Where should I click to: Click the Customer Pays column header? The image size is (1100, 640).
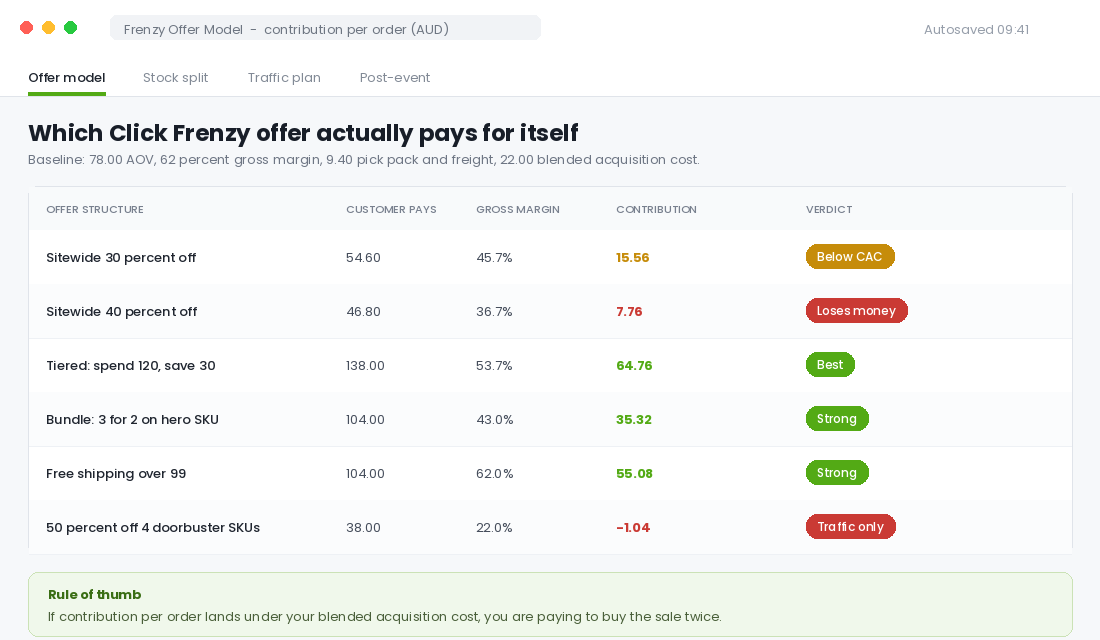coord(391,209)
